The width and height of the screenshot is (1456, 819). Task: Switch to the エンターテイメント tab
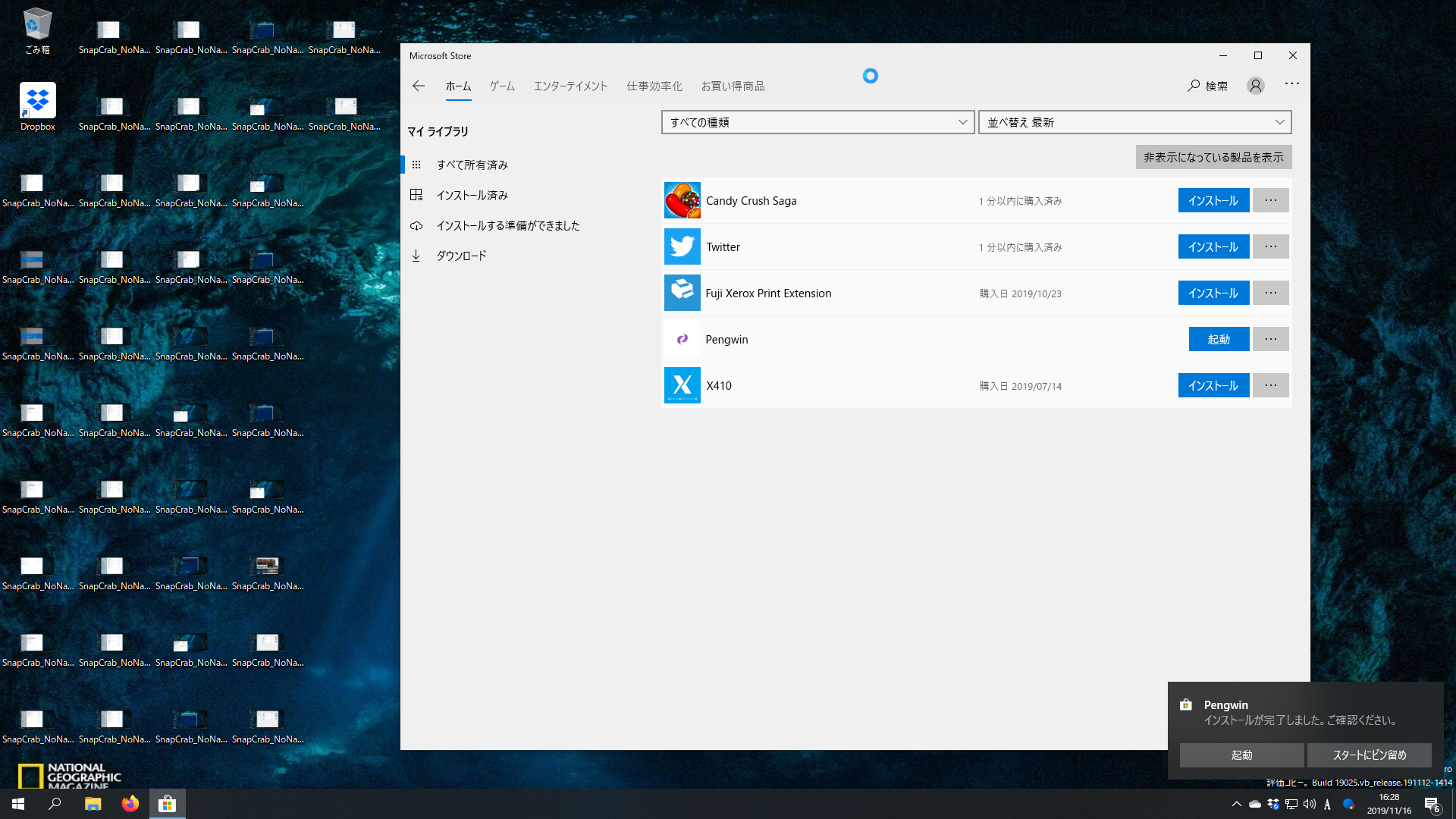click(x=570, y=86)
